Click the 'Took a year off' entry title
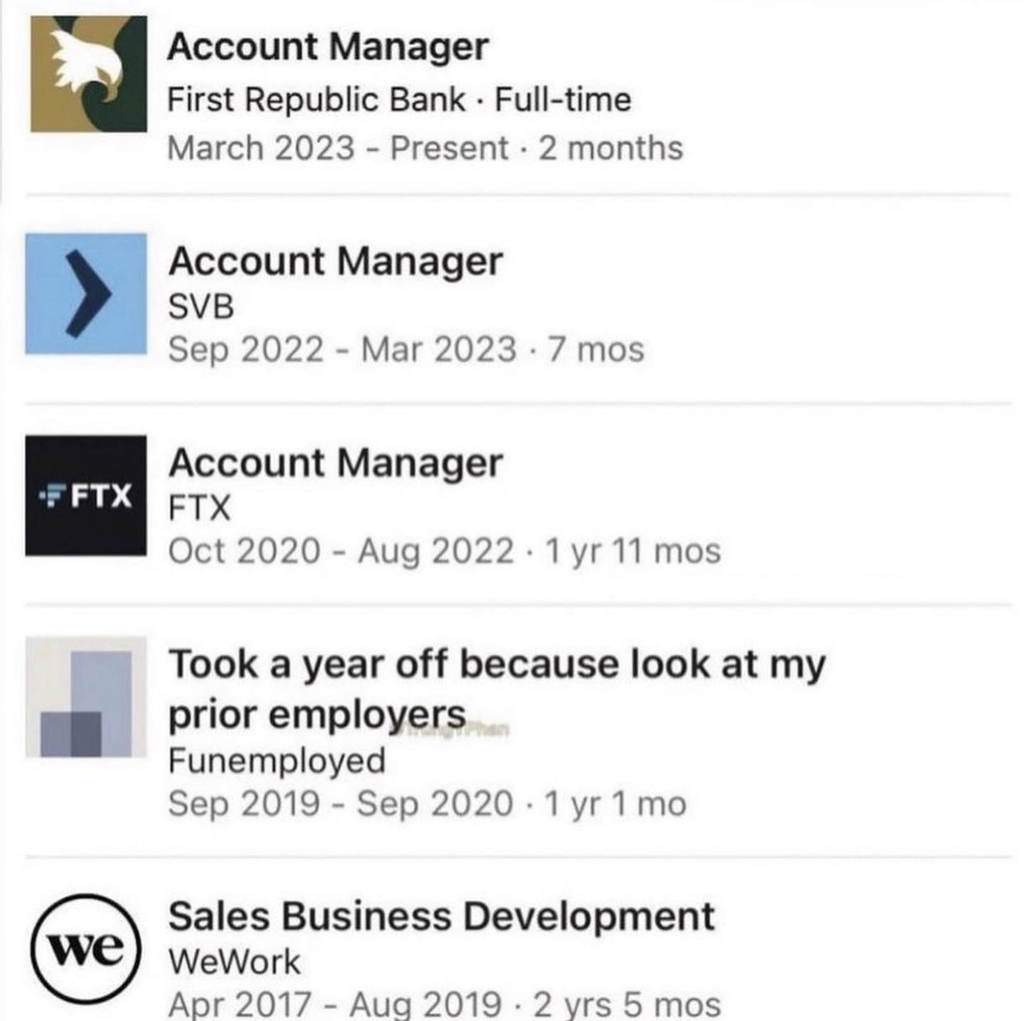This screenshot has width=1024, height=1021. point(497,689)
